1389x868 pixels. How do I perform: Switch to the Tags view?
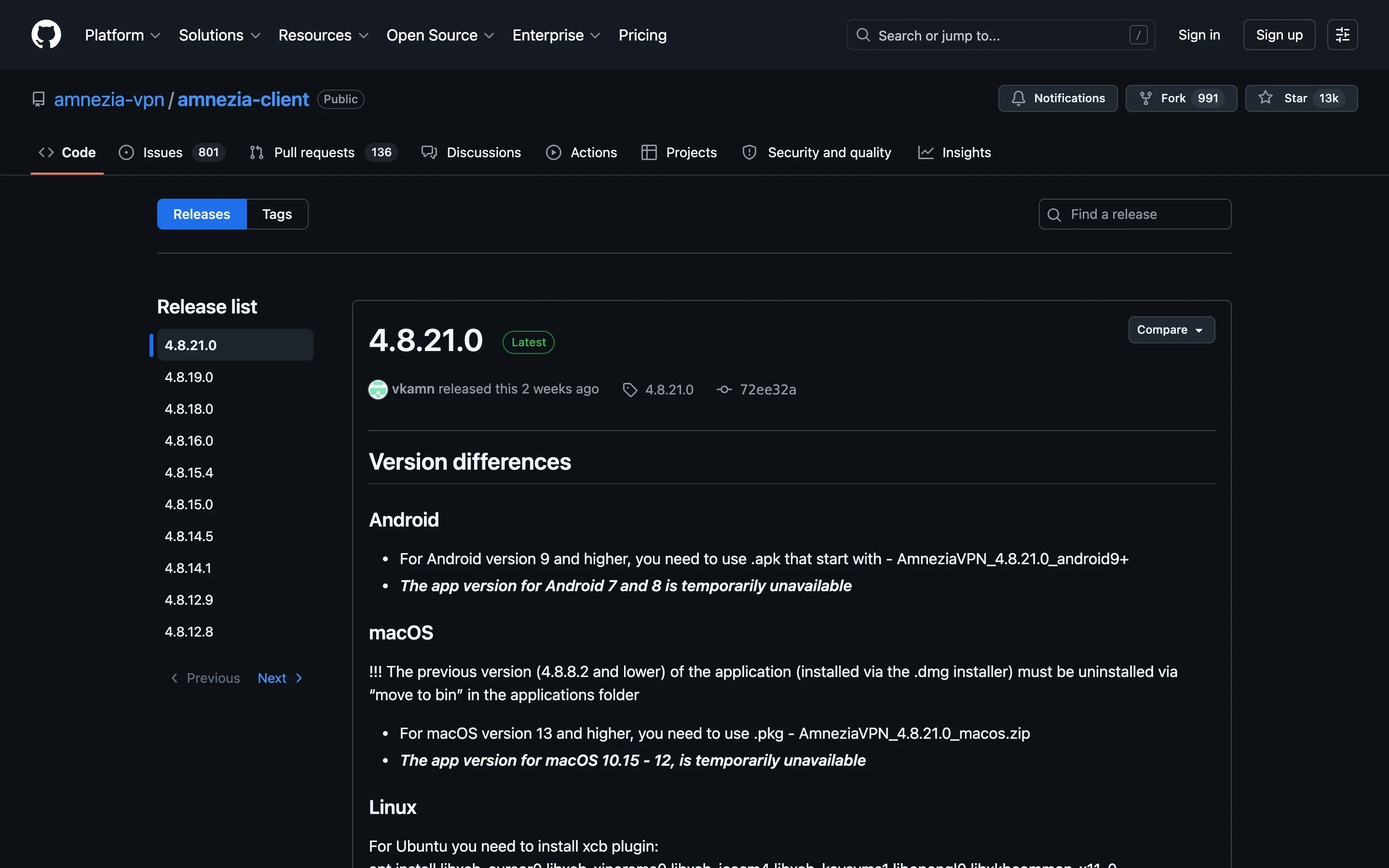click(x=277, y=214)
